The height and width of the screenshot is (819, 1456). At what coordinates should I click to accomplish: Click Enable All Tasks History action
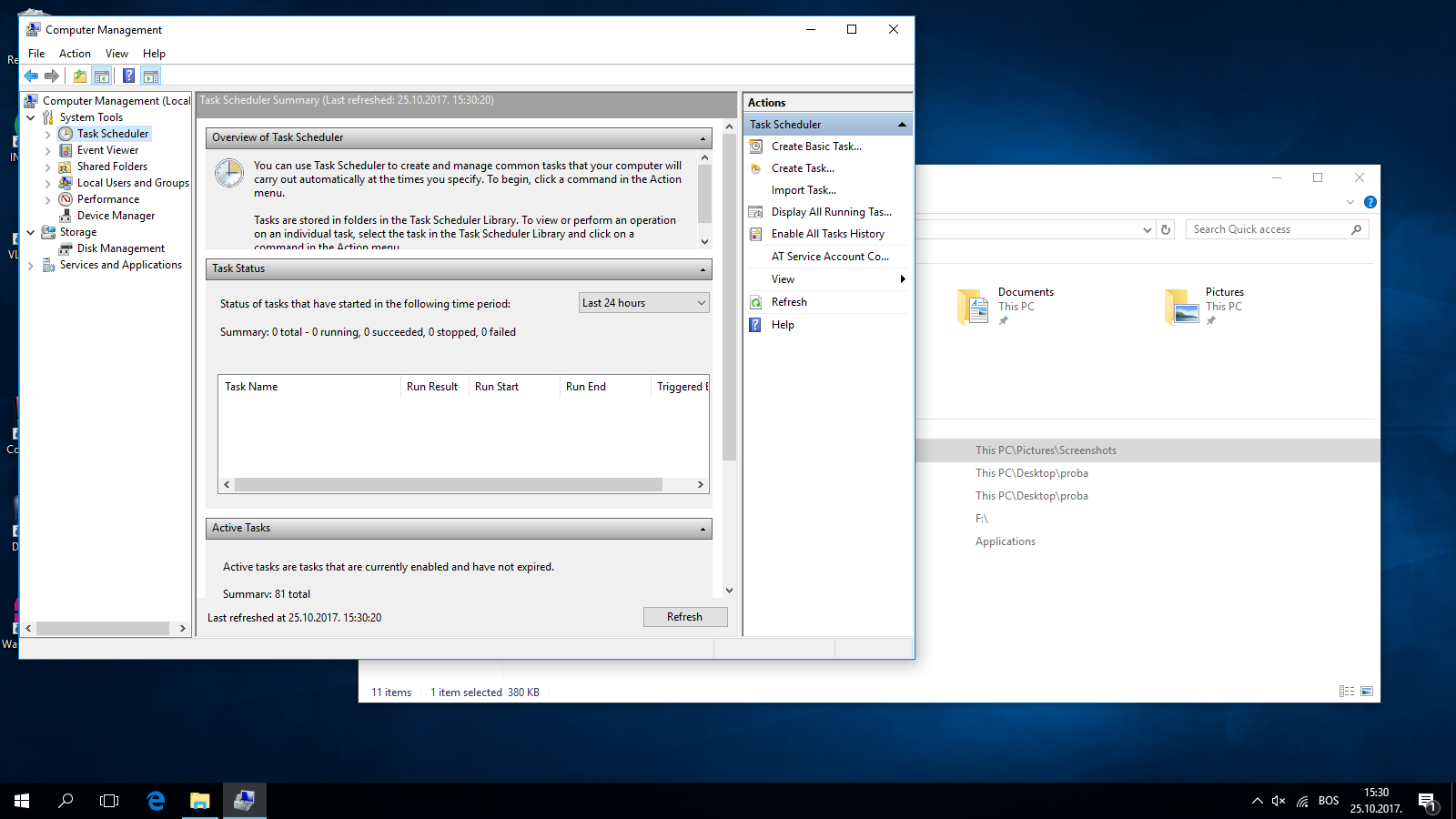[x=827, y=234]
